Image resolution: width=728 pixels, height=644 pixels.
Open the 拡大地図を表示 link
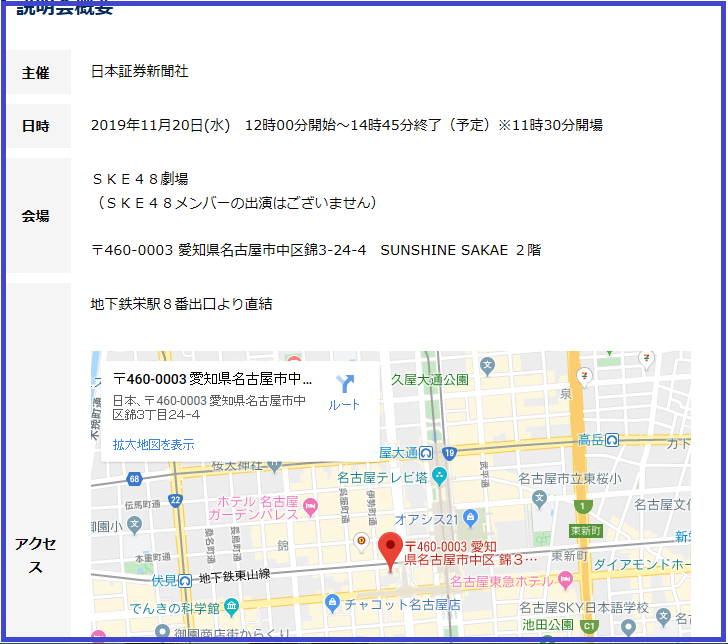(x=153, y=445)
